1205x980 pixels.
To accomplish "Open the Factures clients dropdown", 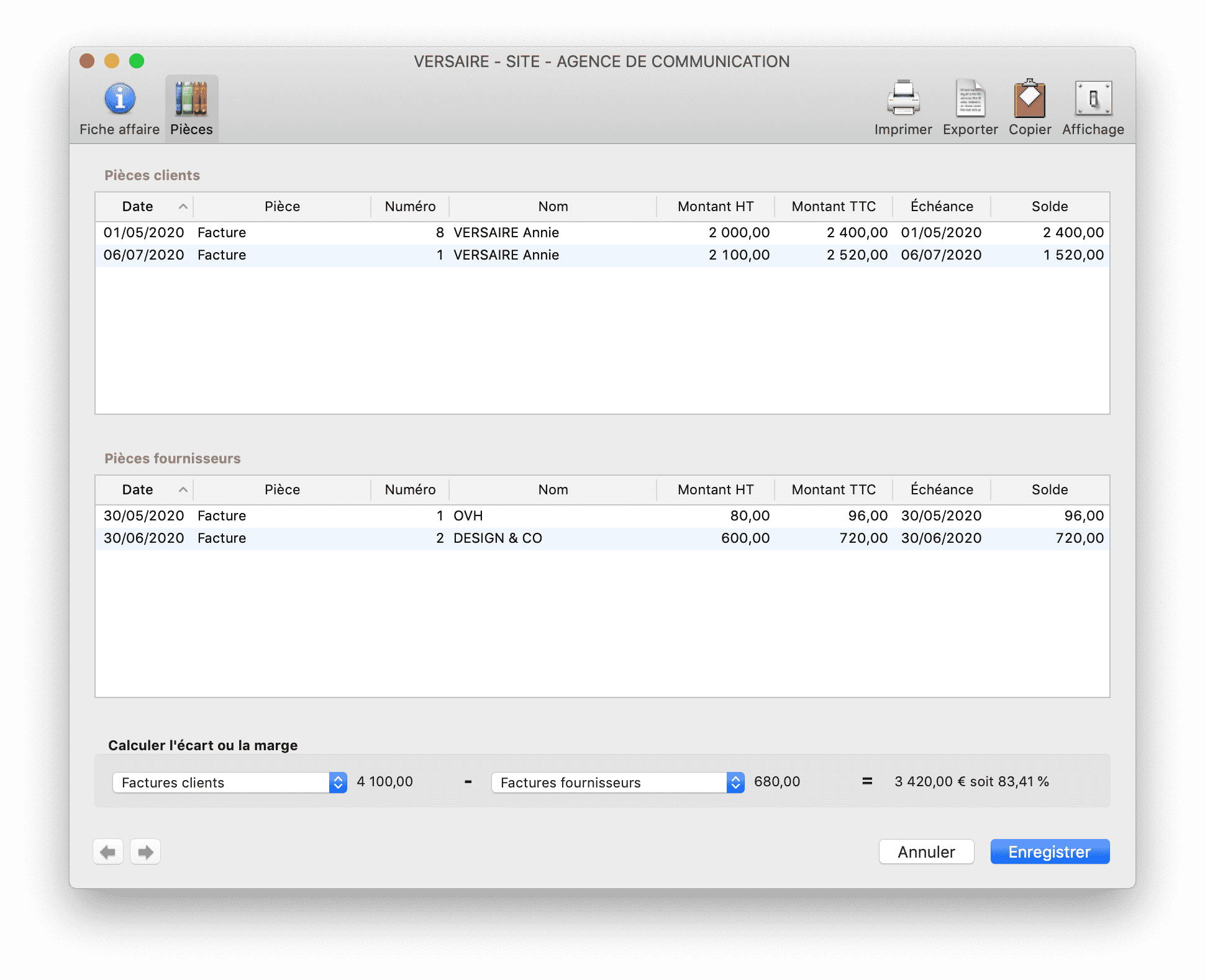I will tap(229, 783).
